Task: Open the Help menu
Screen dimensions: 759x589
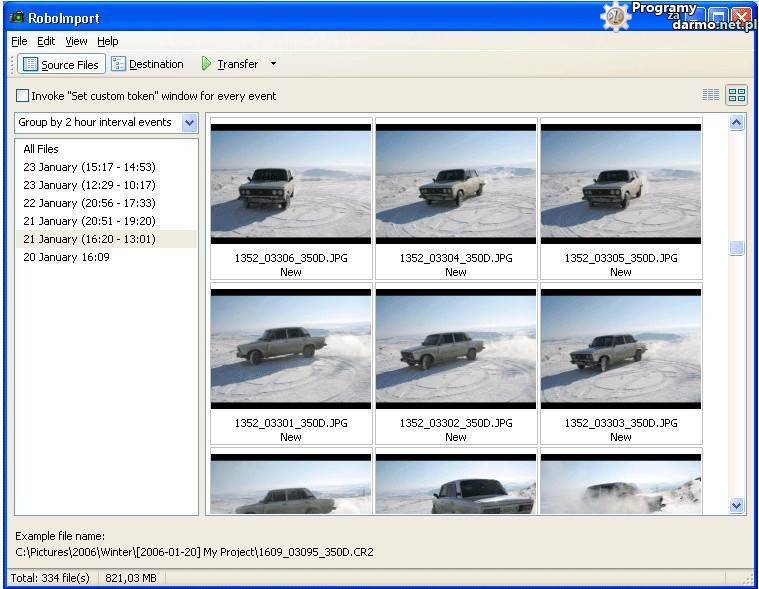Action: click(x=107, y=41)
